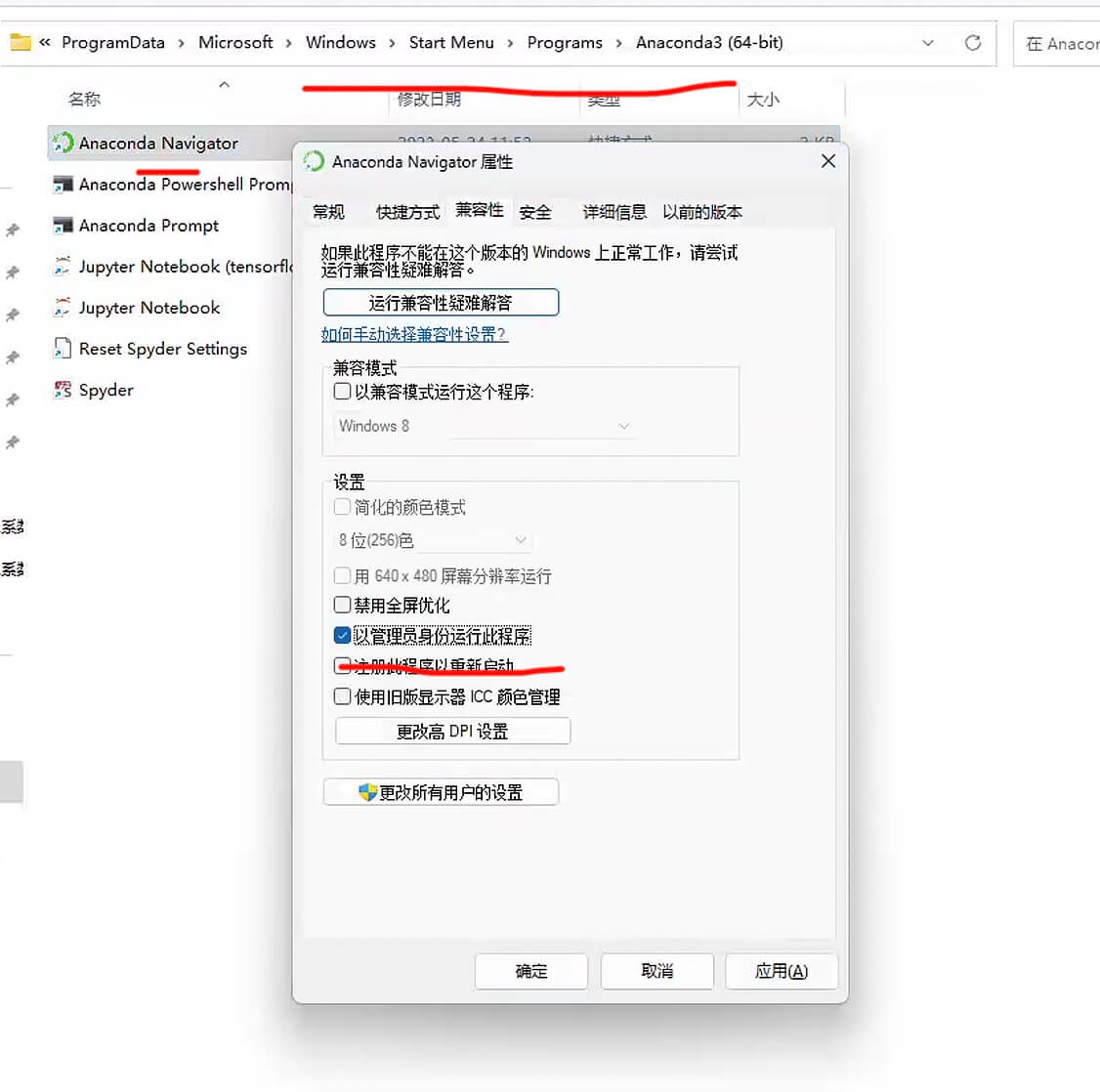Image resolution: width=1100 pixels, height=1092 pixels.
Task: Select the Anaconda Powershell Prompt icon
Action: tap(63, 185)
